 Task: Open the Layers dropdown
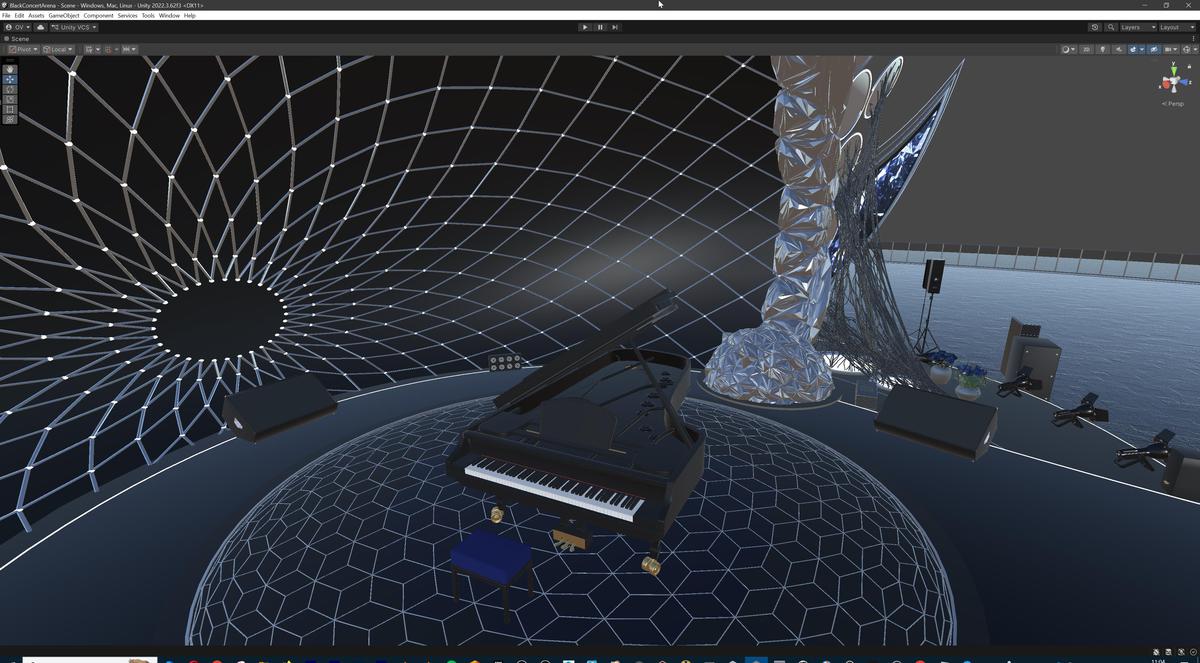(1138, 27)
